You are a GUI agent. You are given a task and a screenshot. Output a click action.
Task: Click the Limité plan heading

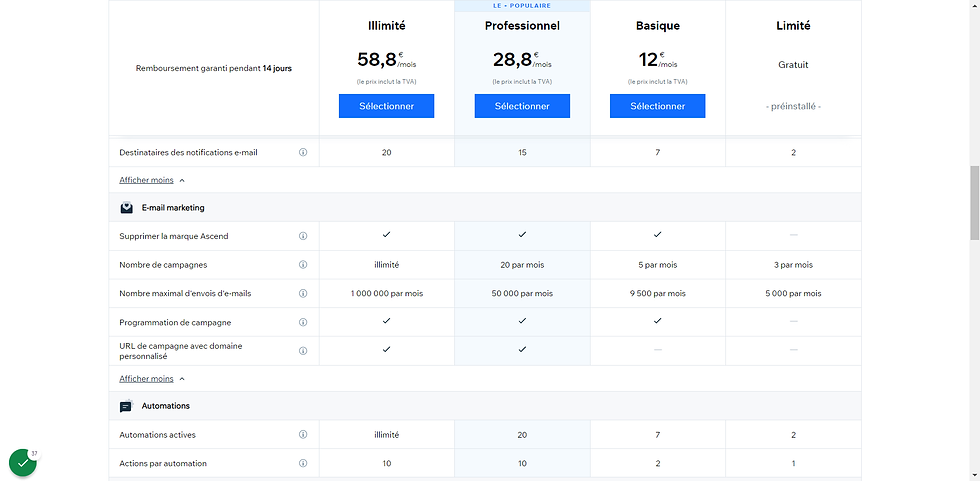pyautogui.click(x=793, y=26)
